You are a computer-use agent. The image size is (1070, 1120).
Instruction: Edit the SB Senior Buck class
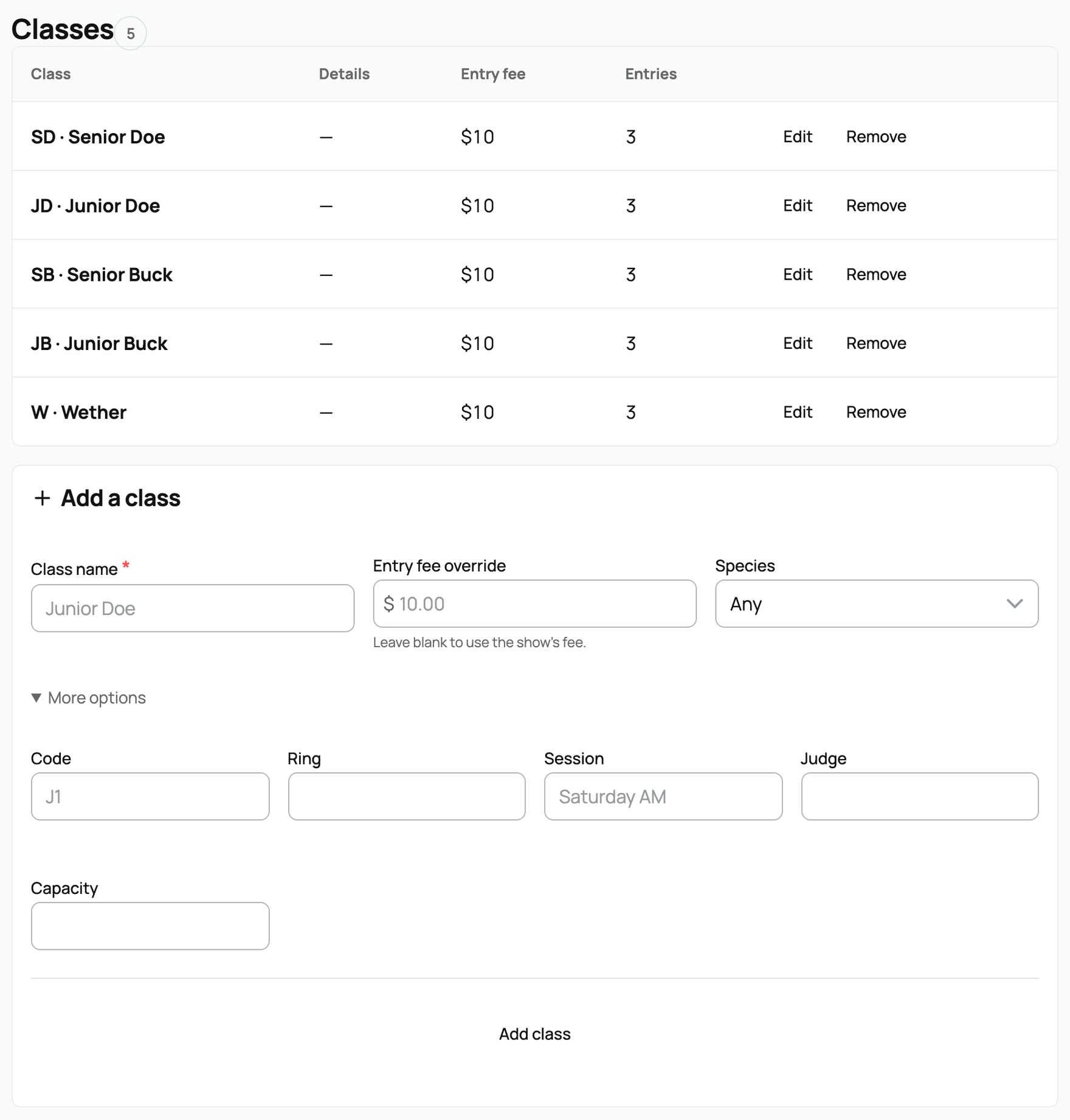[x=797, y=274]
